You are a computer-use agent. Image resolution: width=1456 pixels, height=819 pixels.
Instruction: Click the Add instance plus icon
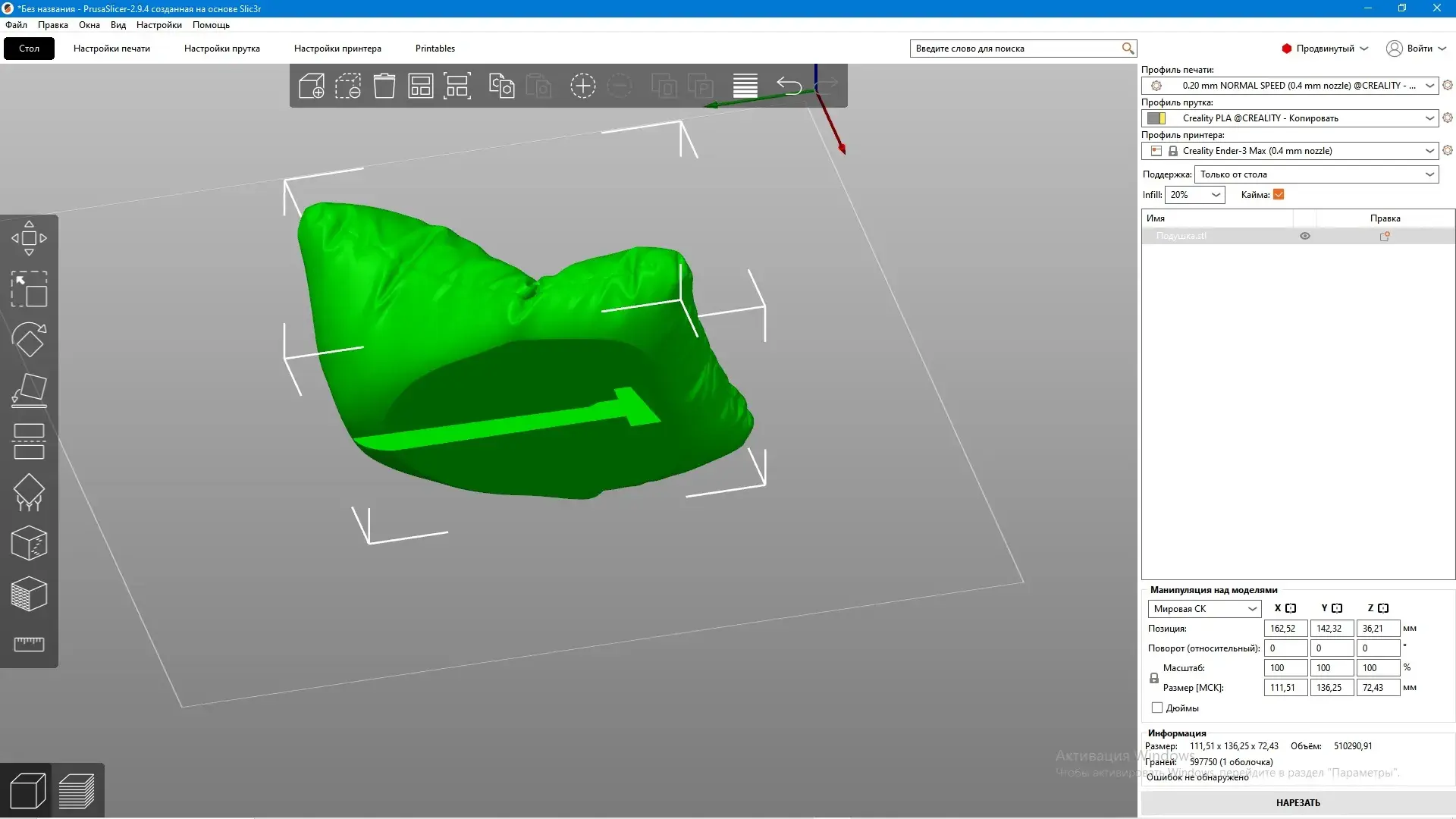pyautogui.click(x=582, y=86)
